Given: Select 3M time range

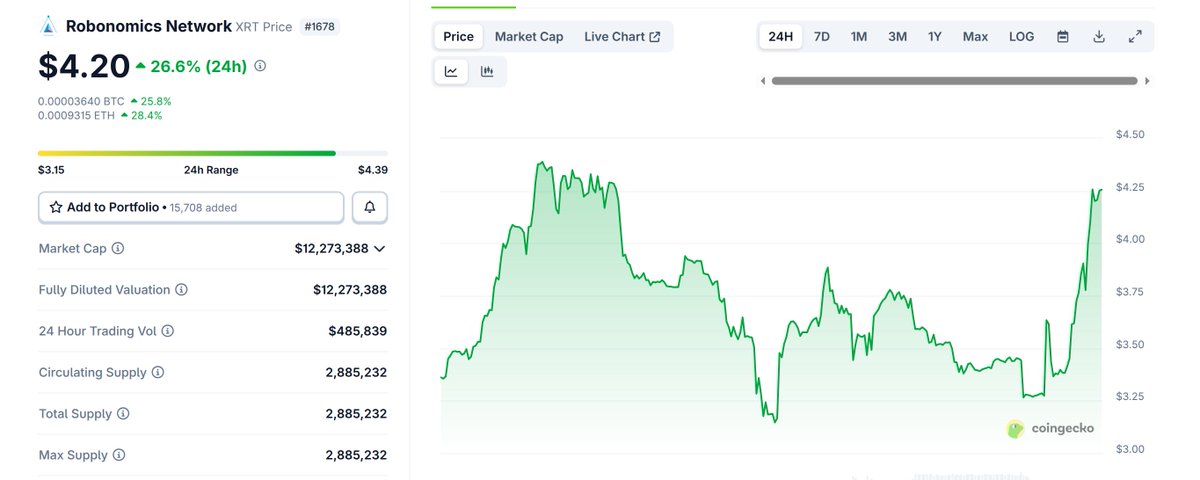Looking at the screenshot, I should 897,36.
